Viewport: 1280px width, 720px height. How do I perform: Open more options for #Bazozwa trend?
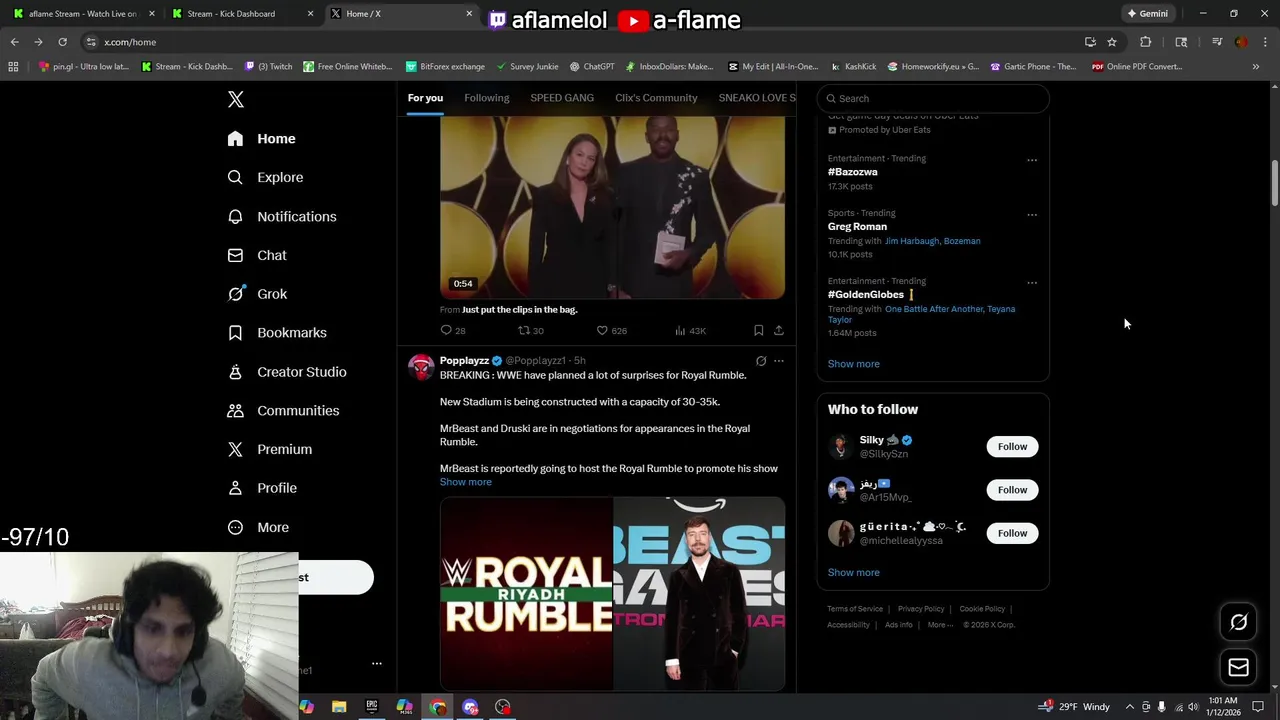[x=1032, y=160]
